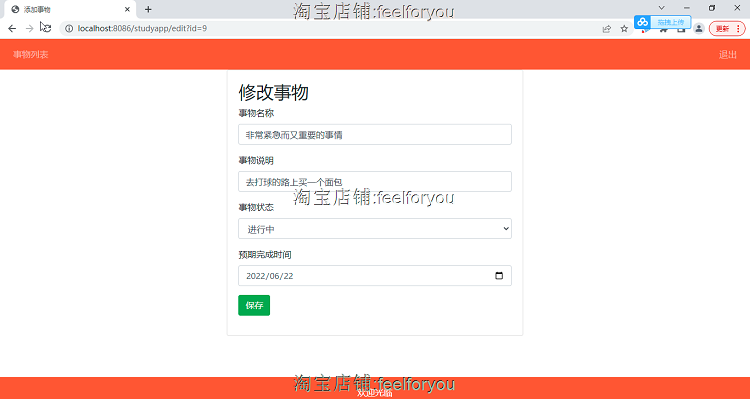Go back to the previous page

[12, 29]
